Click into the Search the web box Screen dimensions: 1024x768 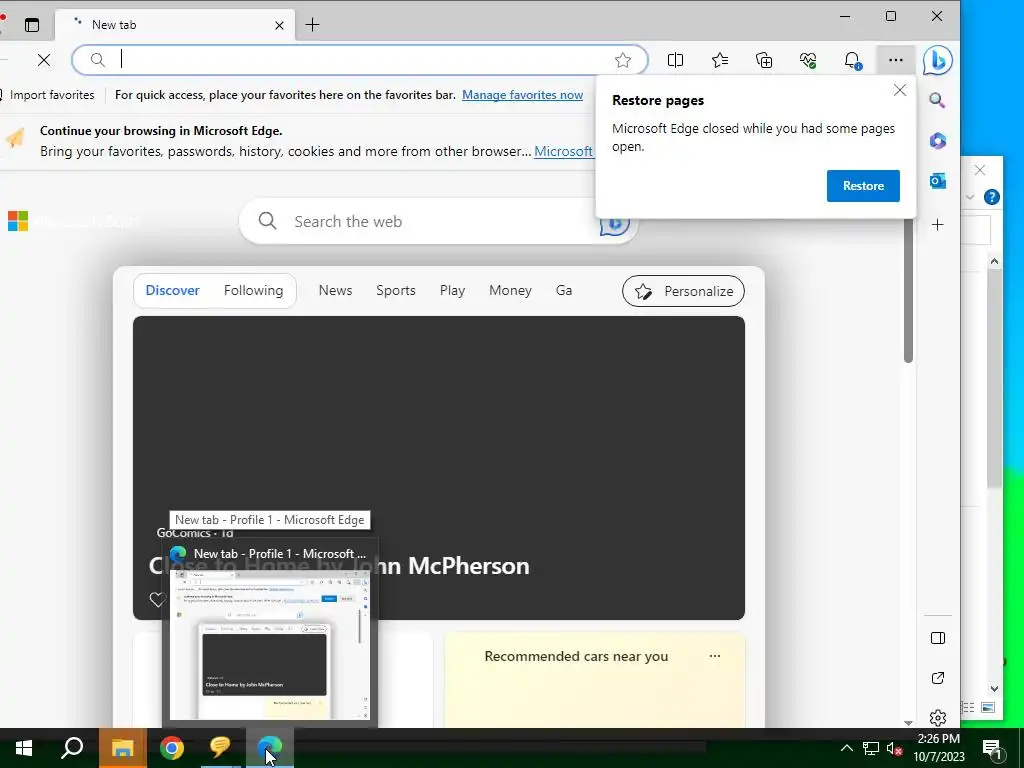438,221
